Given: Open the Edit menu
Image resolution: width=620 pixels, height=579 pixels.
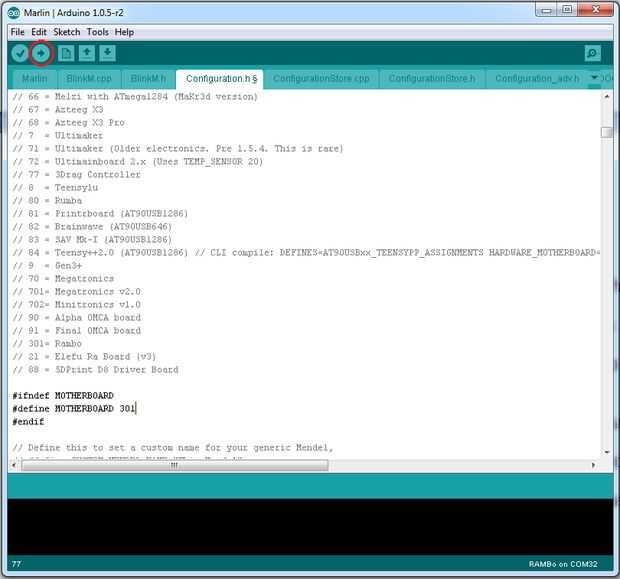Looking at the screenshot, I should point(39,32).
